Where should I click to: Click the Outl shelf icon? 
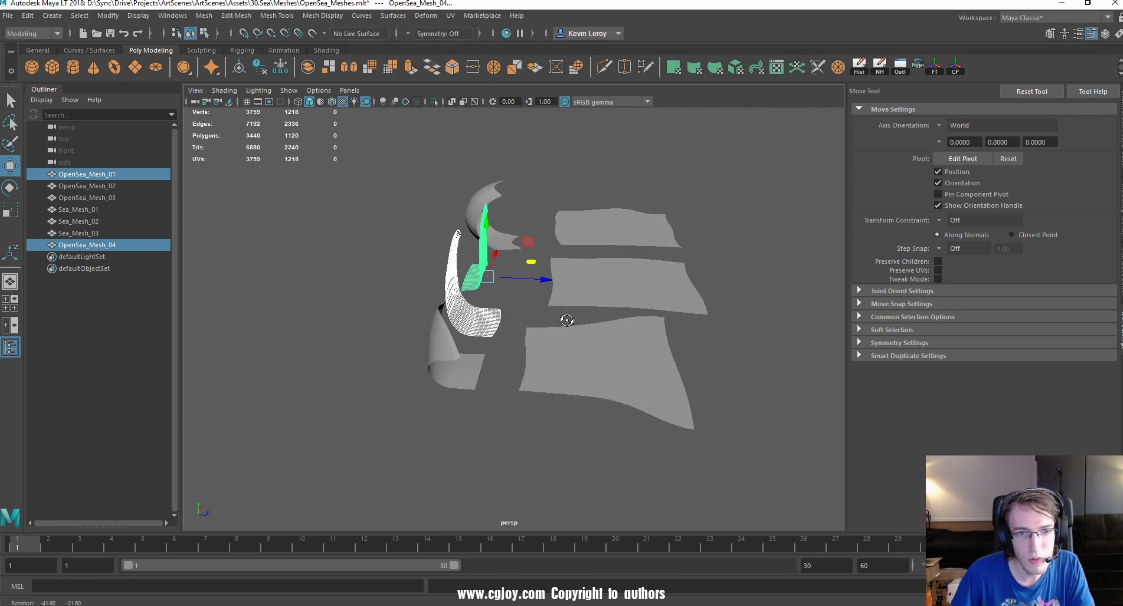click(900, 67)
